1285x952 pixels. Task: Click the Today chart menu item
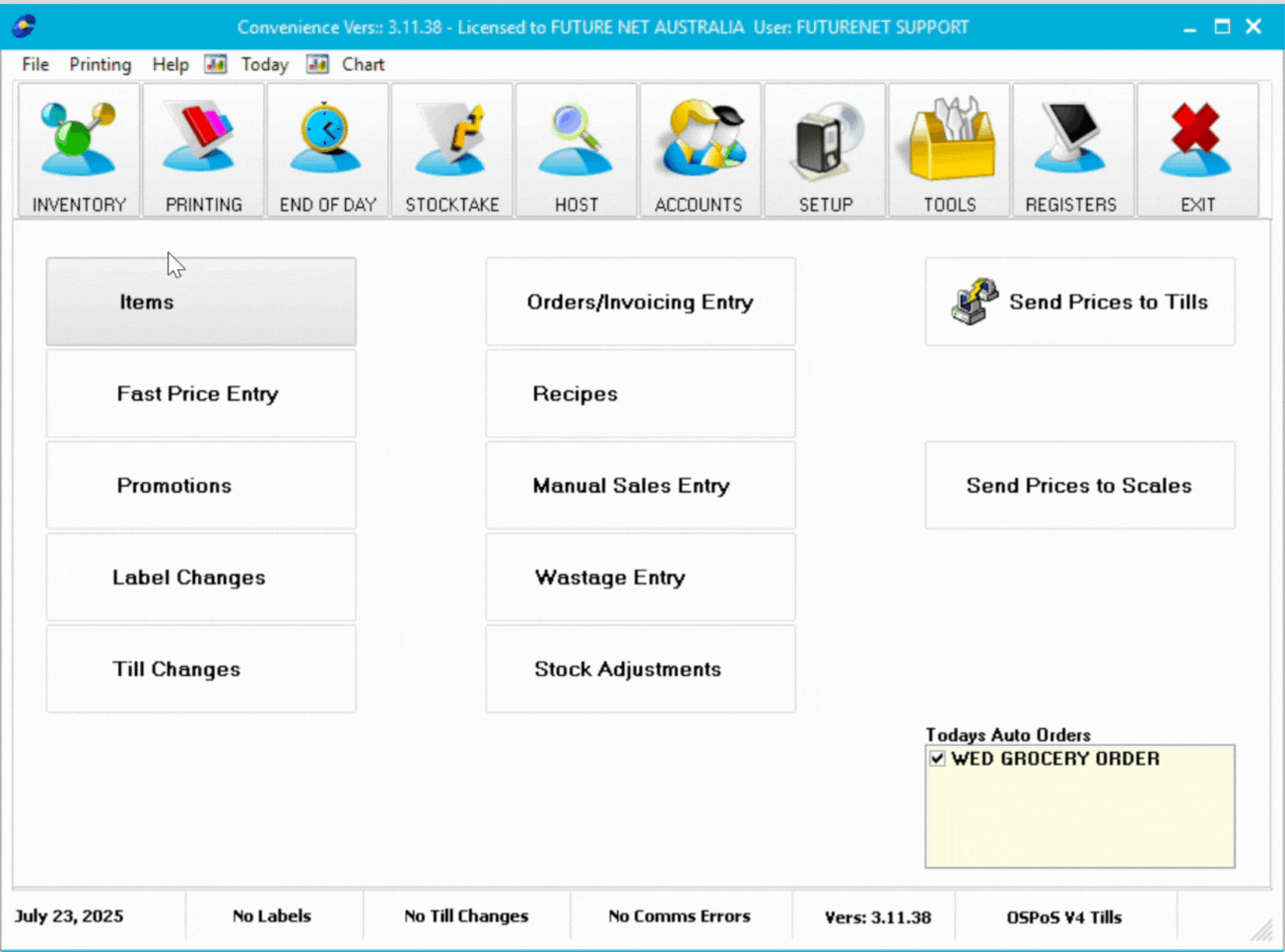click(x=264, y=64)
